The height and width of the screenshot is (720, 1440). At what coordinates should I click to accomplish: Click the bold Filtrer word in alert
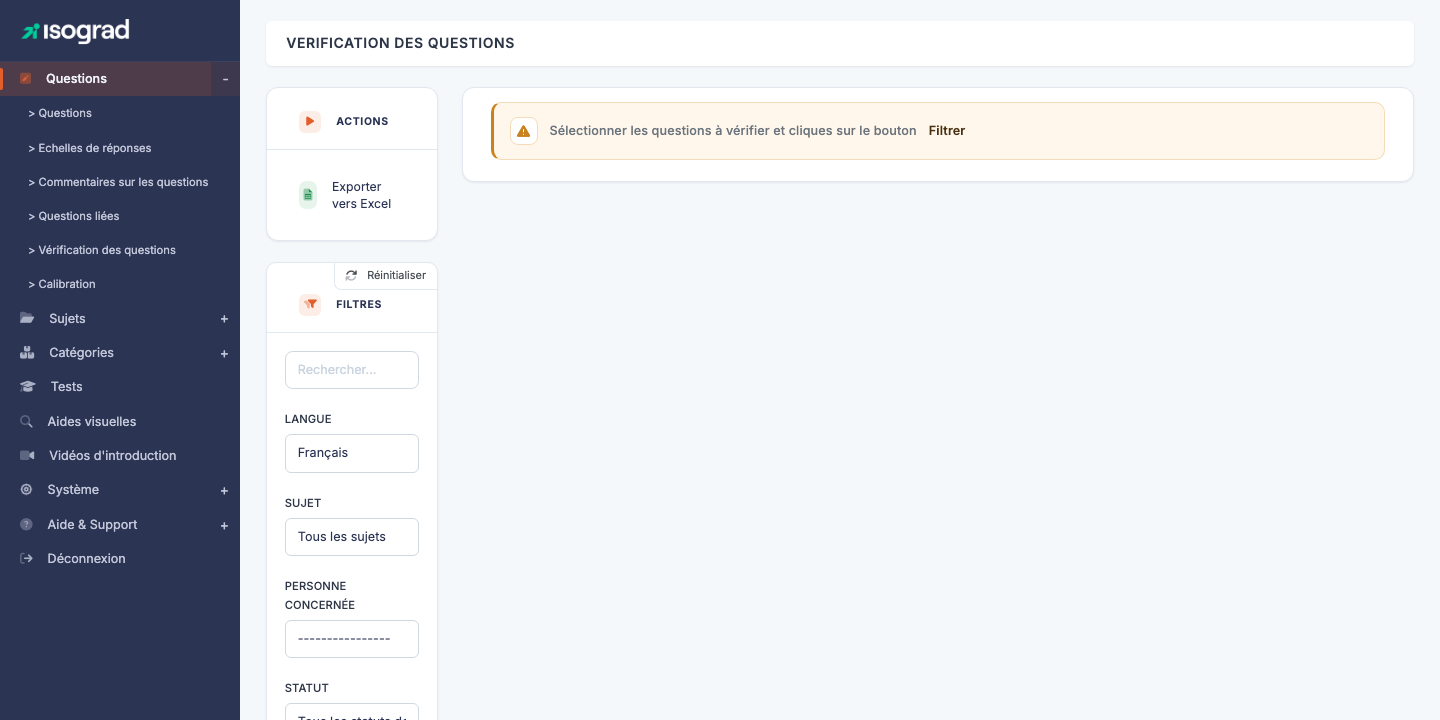[947, 131]
